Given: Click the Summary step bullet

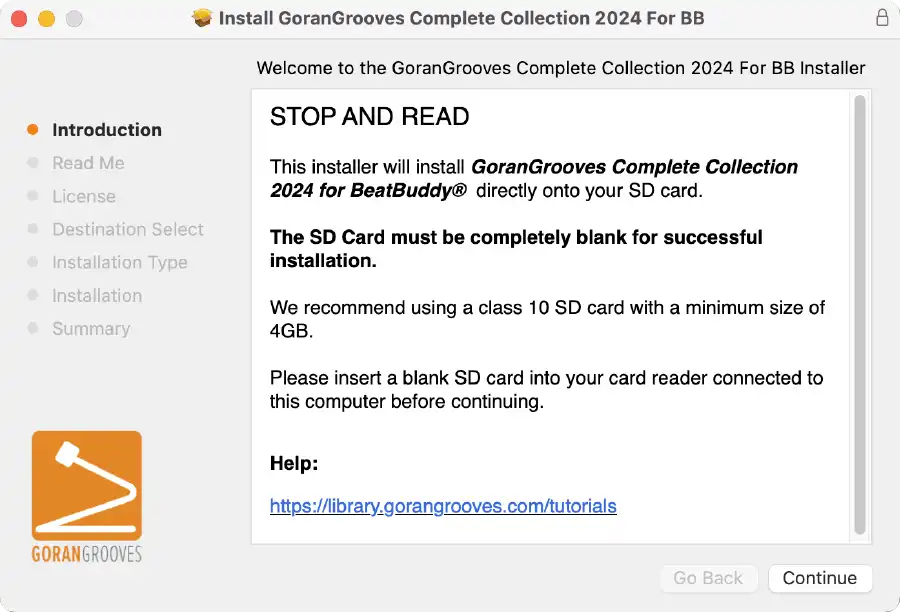Looking at the screenshot, I should click(33, 328).
